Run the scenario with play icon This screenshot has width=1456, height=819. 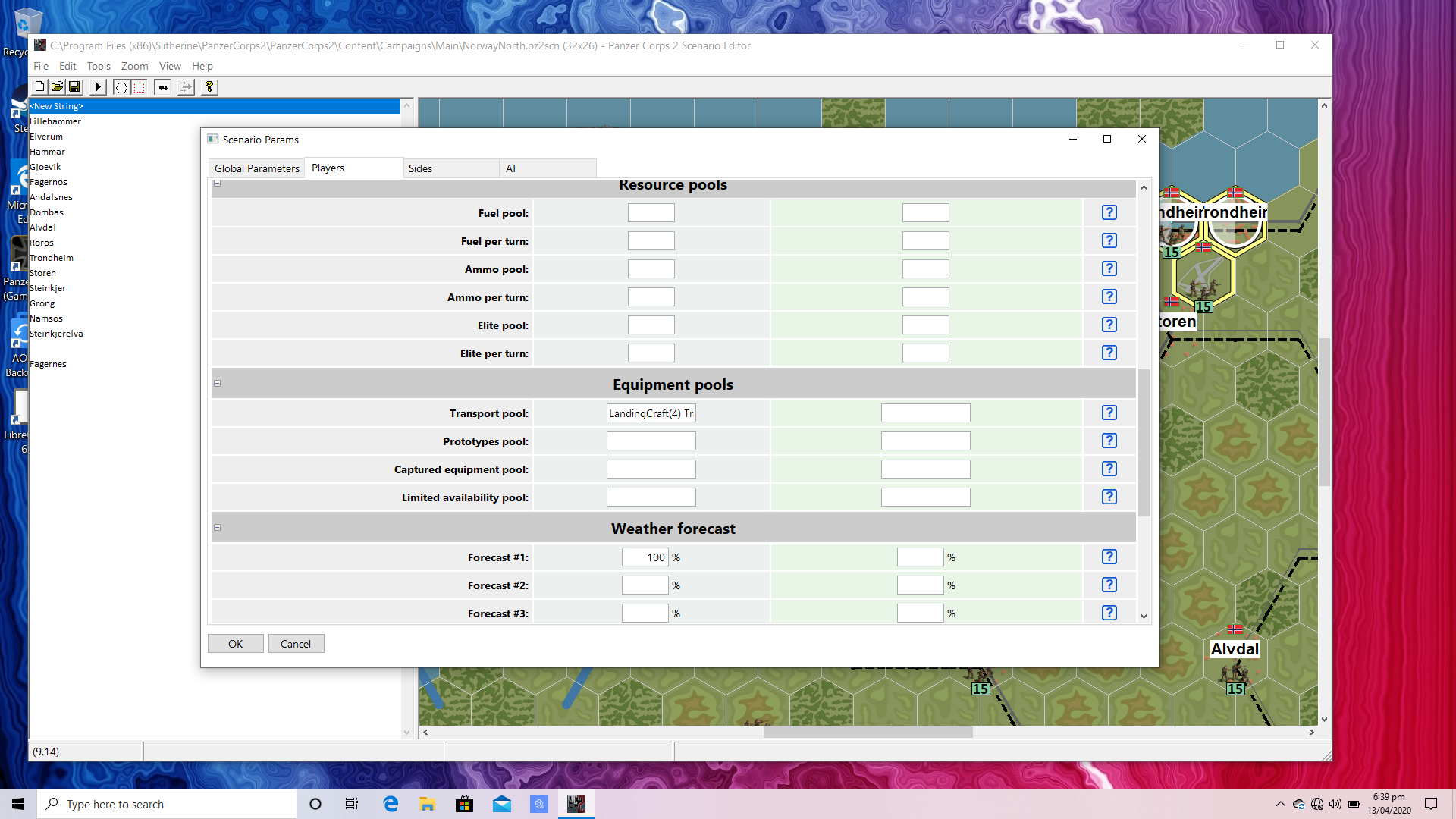98,87
